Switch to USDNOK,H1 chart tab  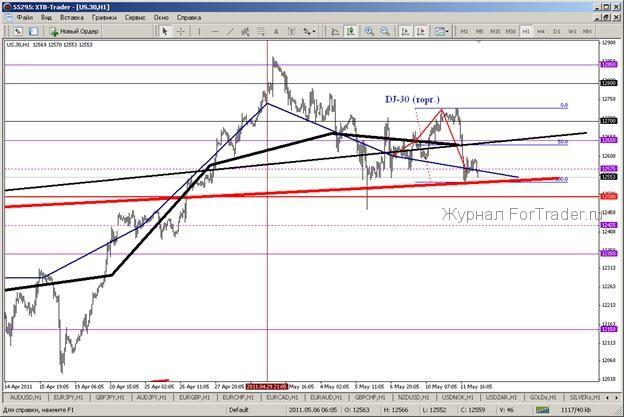coord(458,397)
